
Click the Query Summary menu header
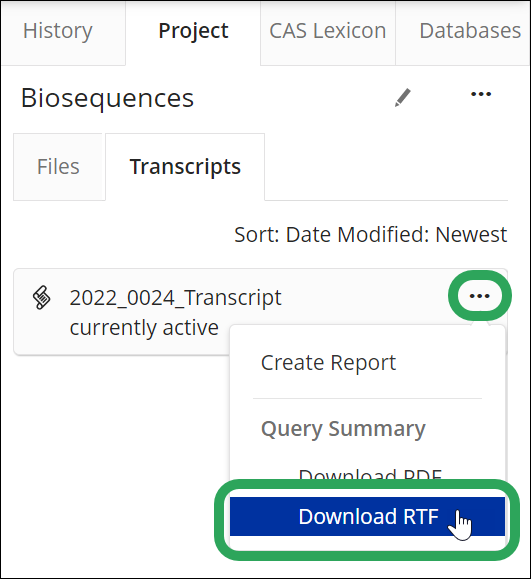pyautogui.click(x=343, y=429)
